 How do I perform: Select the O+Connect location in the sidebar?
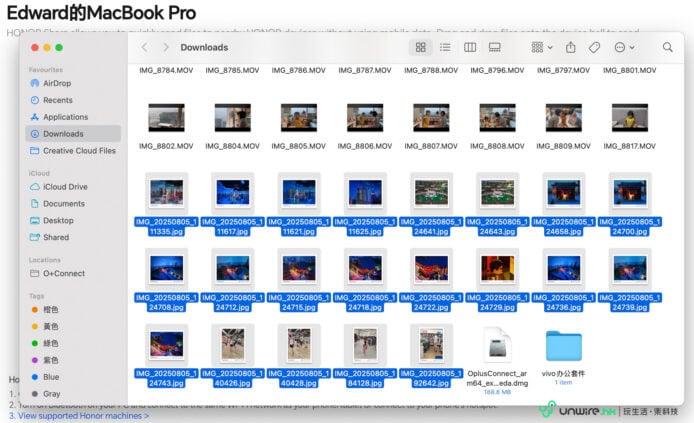[63, 273]
